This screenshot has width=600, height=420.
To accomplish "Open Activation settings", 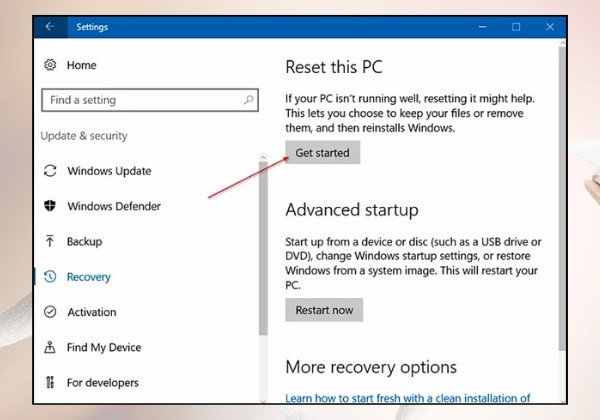I will [x=92, y=312].
